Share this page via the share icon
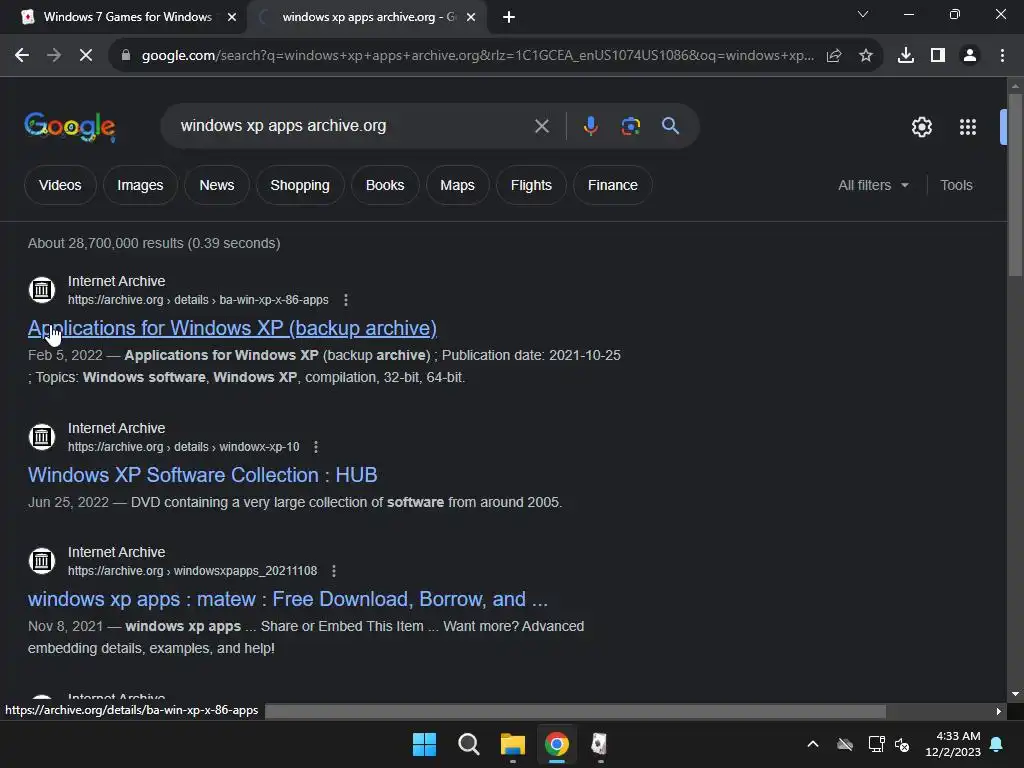Screen dimensions: 1024x768 pyautogui.click(x=834, y=56)
